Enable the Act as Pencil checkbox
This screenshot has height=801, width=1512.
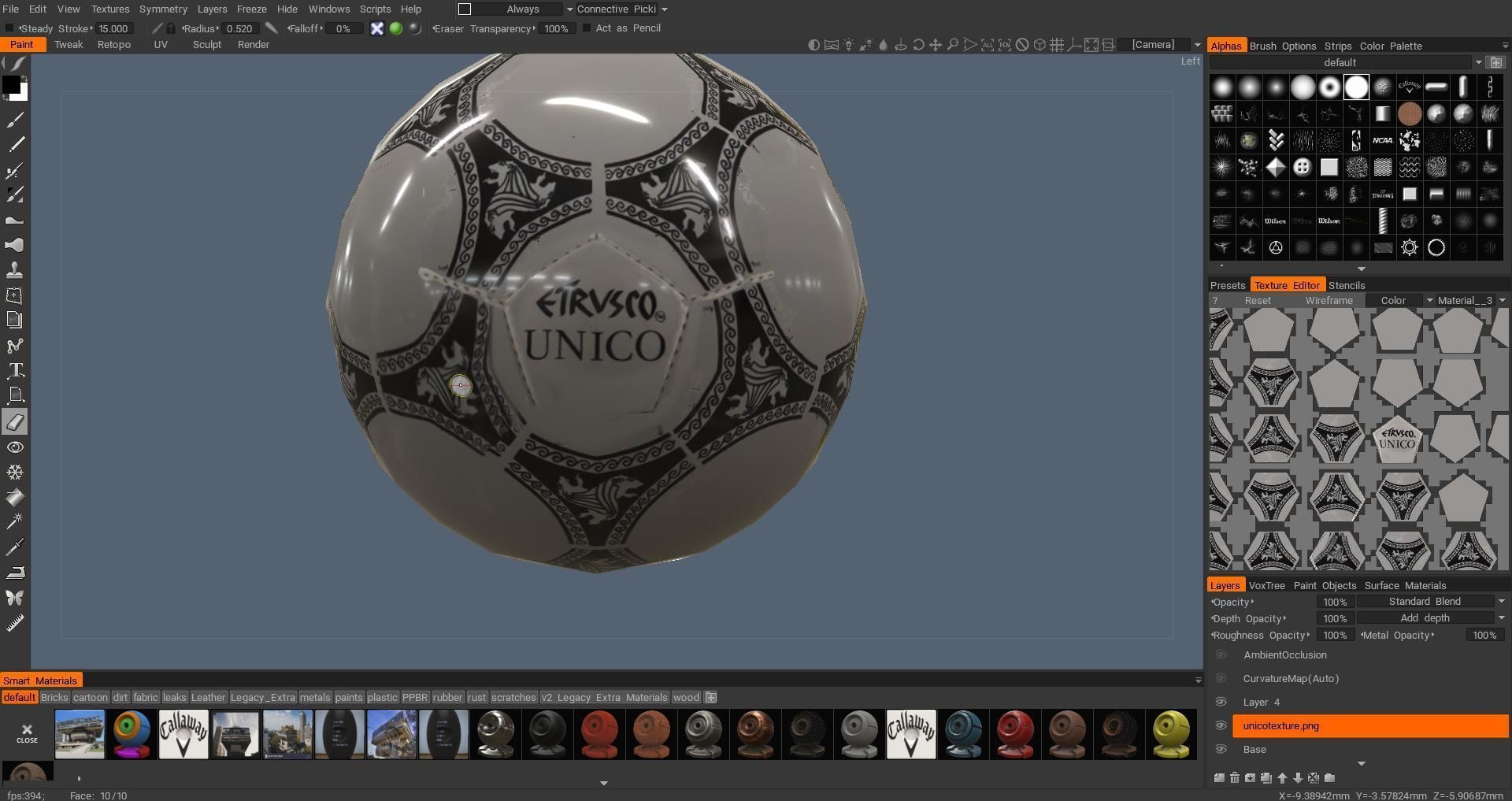[586, 28]
